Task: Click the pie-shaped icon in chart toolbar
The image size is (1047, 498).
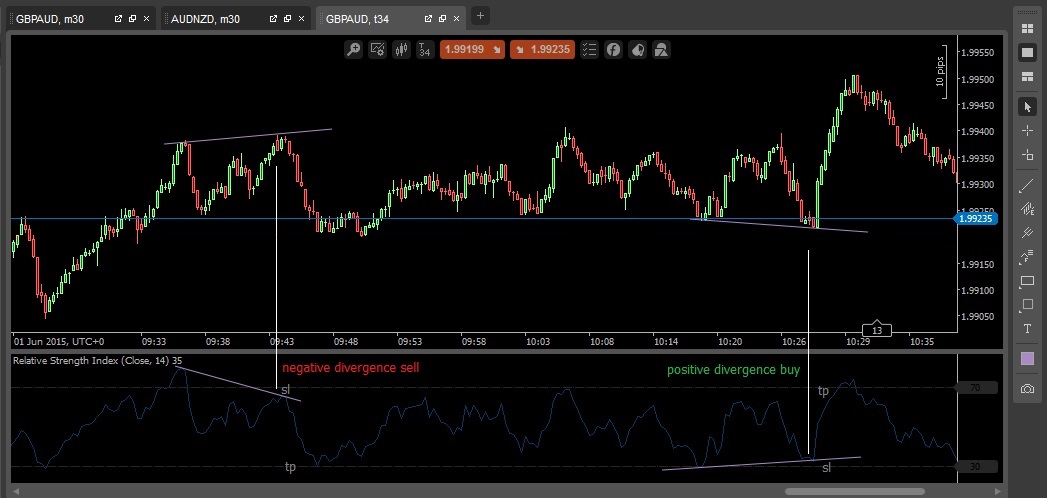Action: pos(637,49)
